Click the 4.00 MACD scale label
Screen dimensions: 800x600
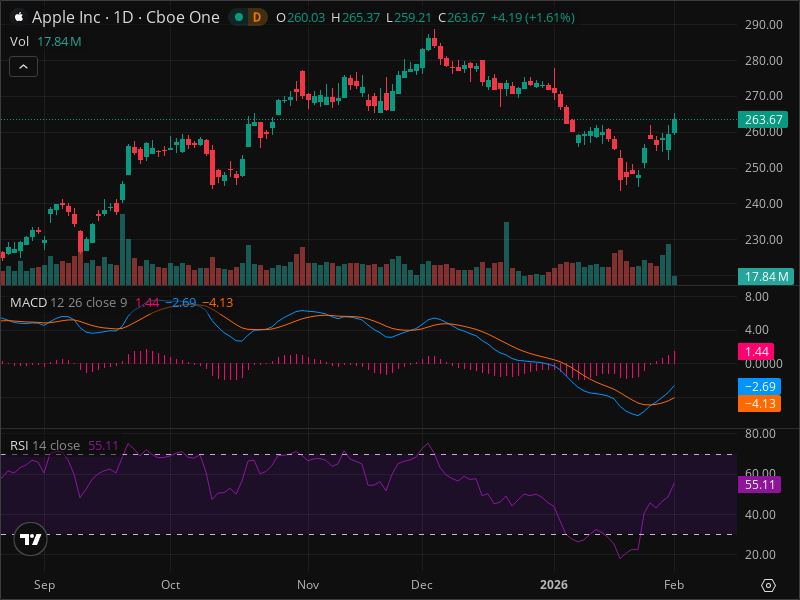pos(757,330)
